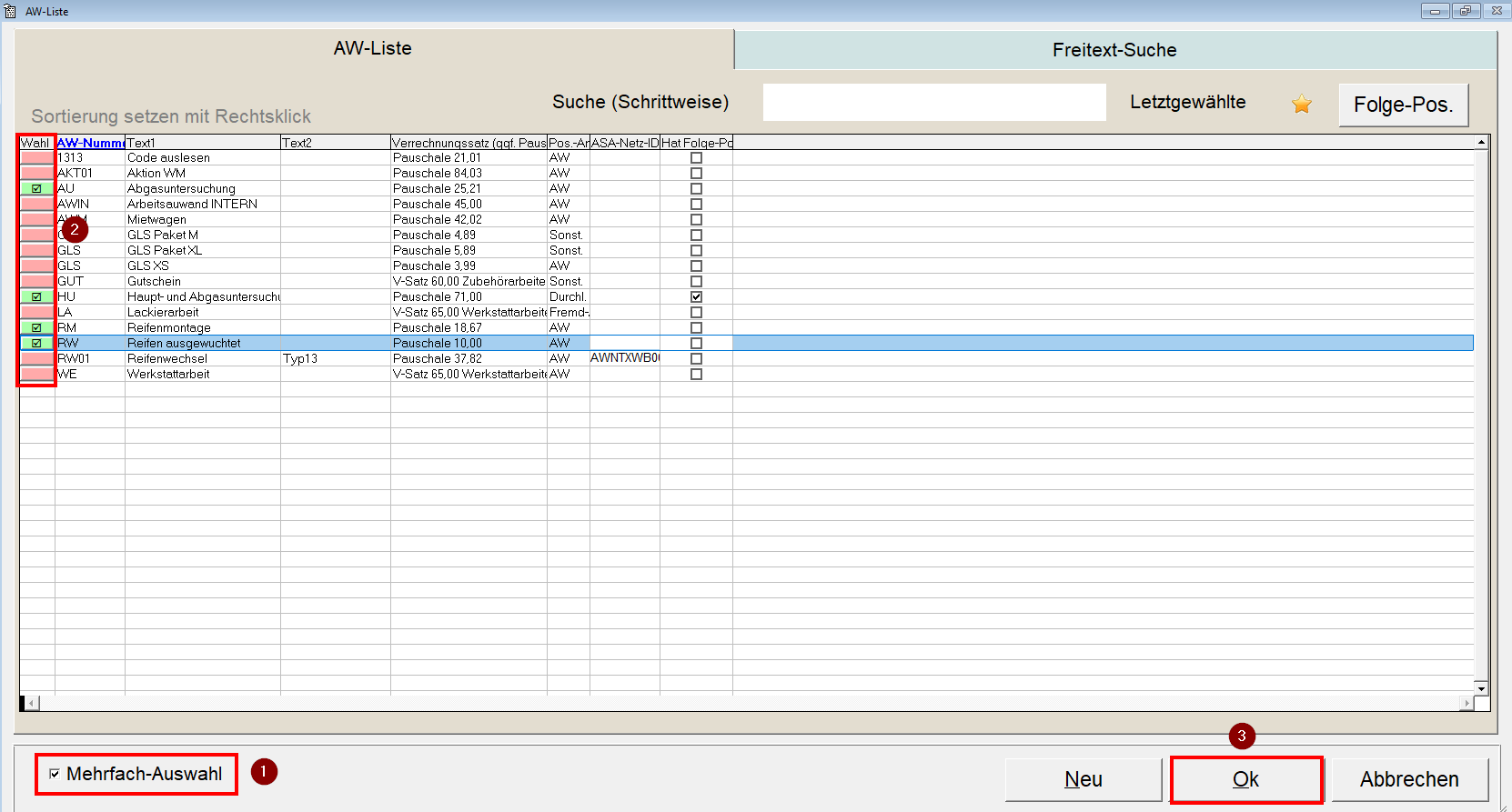Click the Pos.-Art column header
The width and height of the screenshot is (1512, 812).
tap(569, 143)
